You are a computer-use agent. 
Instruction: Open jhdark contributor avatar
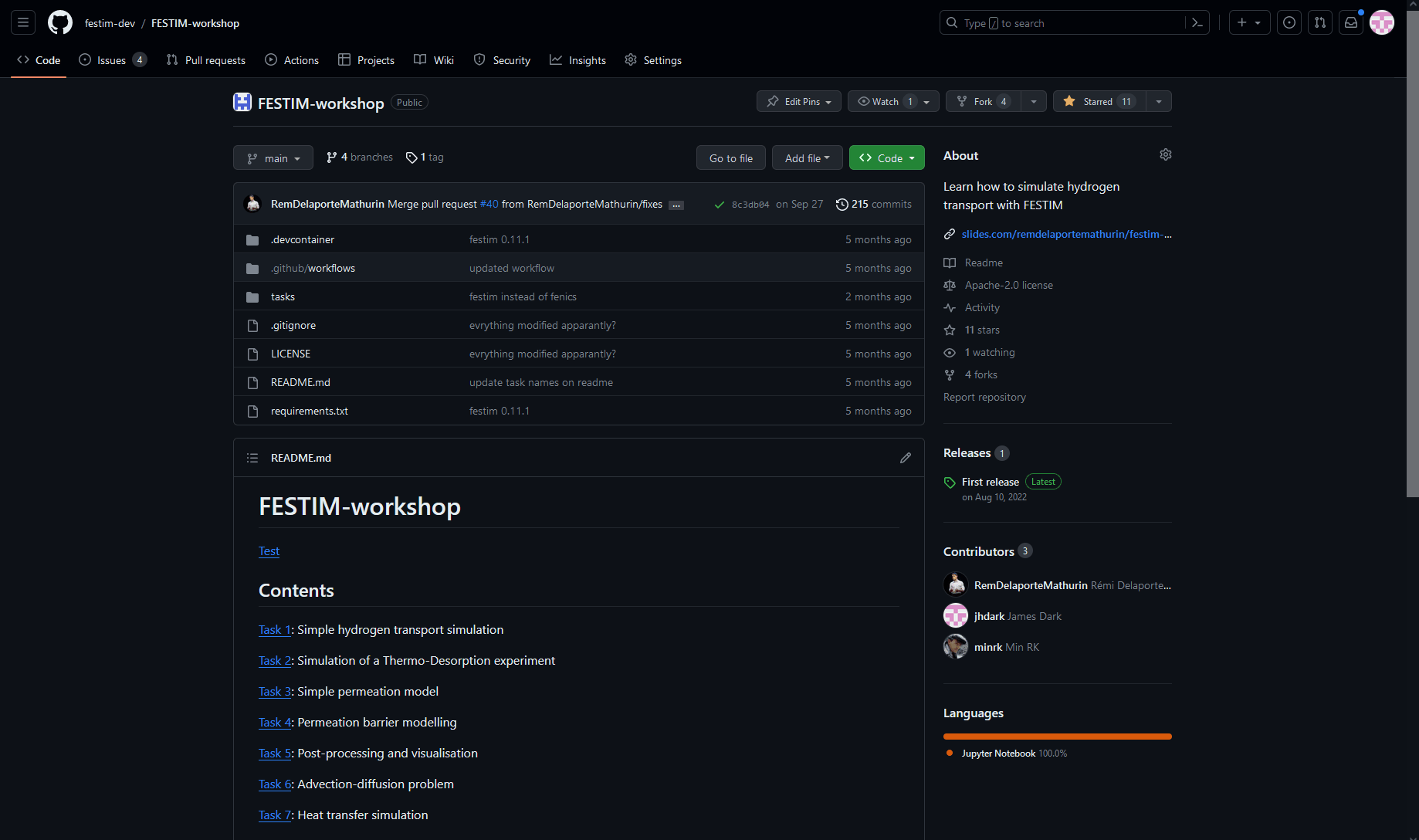click(x=956, y=615)
